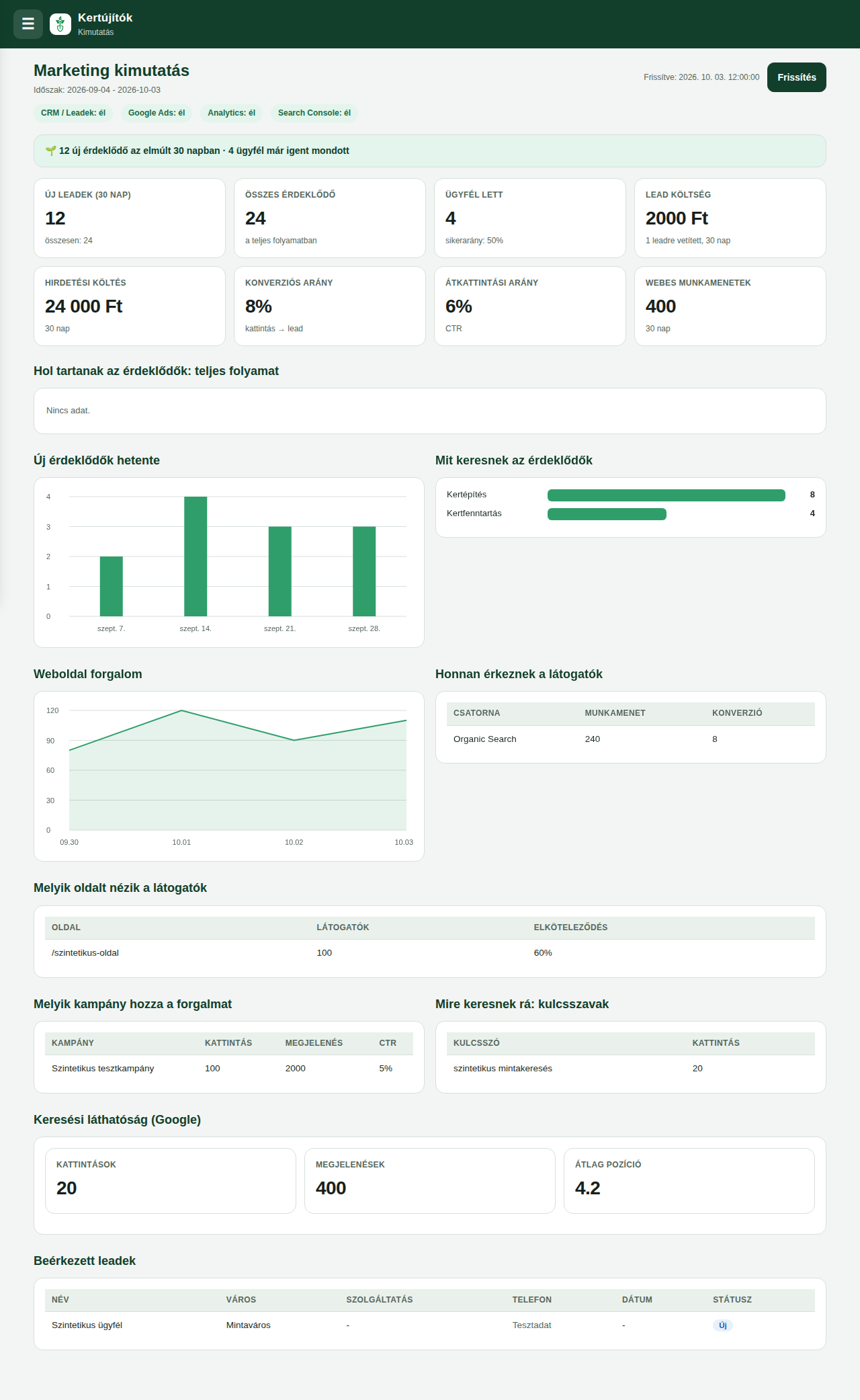Click the Search Console: él chip
This screenshot has width=860, height=1400.
[314, 113]
